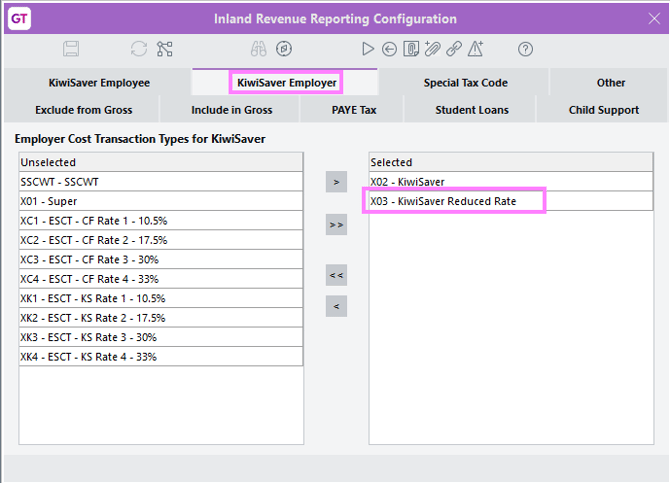Remove all selected using << button
The image size is (670, 483).
coord(337,275)
